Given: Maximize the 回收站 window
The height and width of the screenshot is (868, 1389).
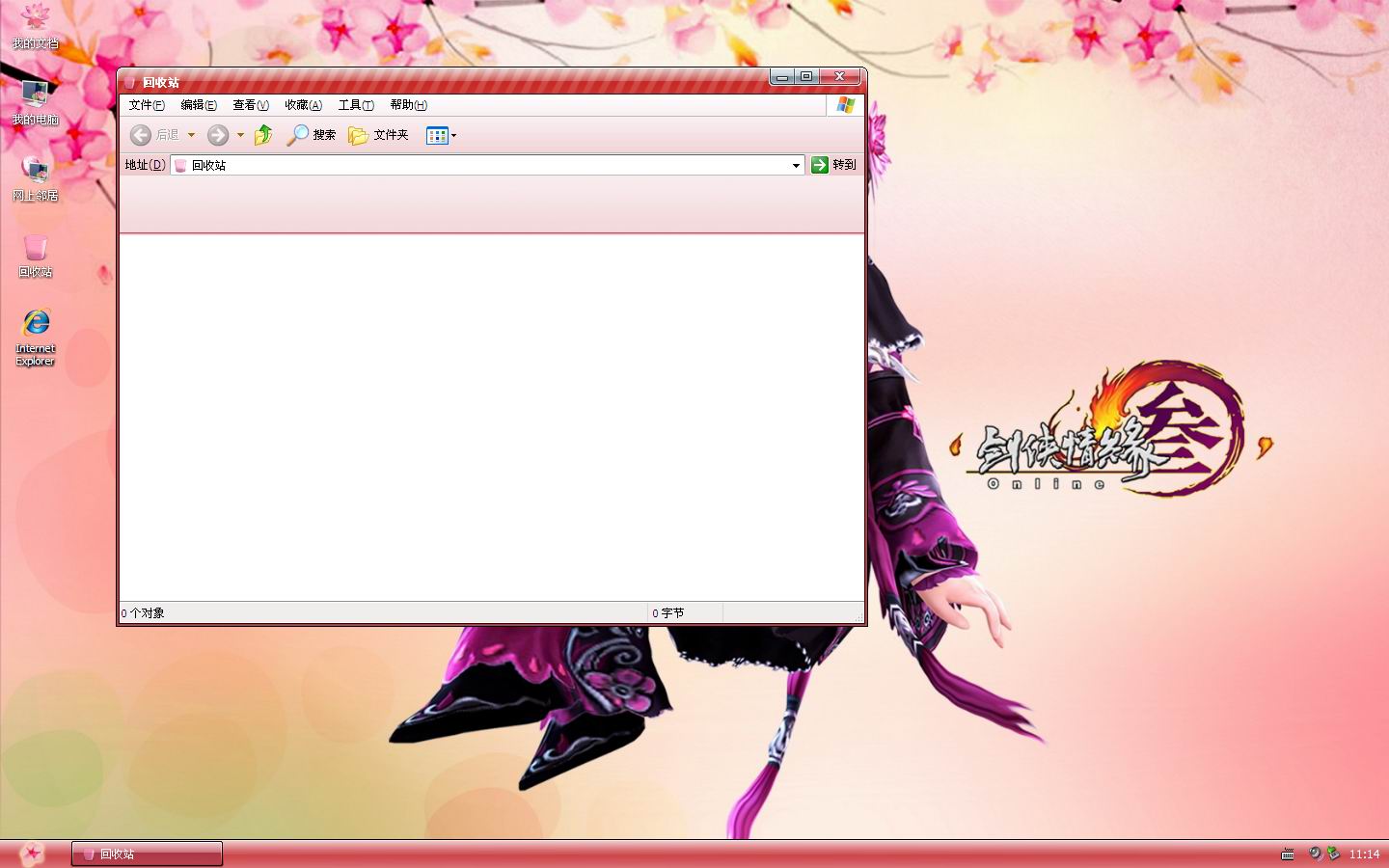Looking at the screenshot, I should (x=806, y=76).
